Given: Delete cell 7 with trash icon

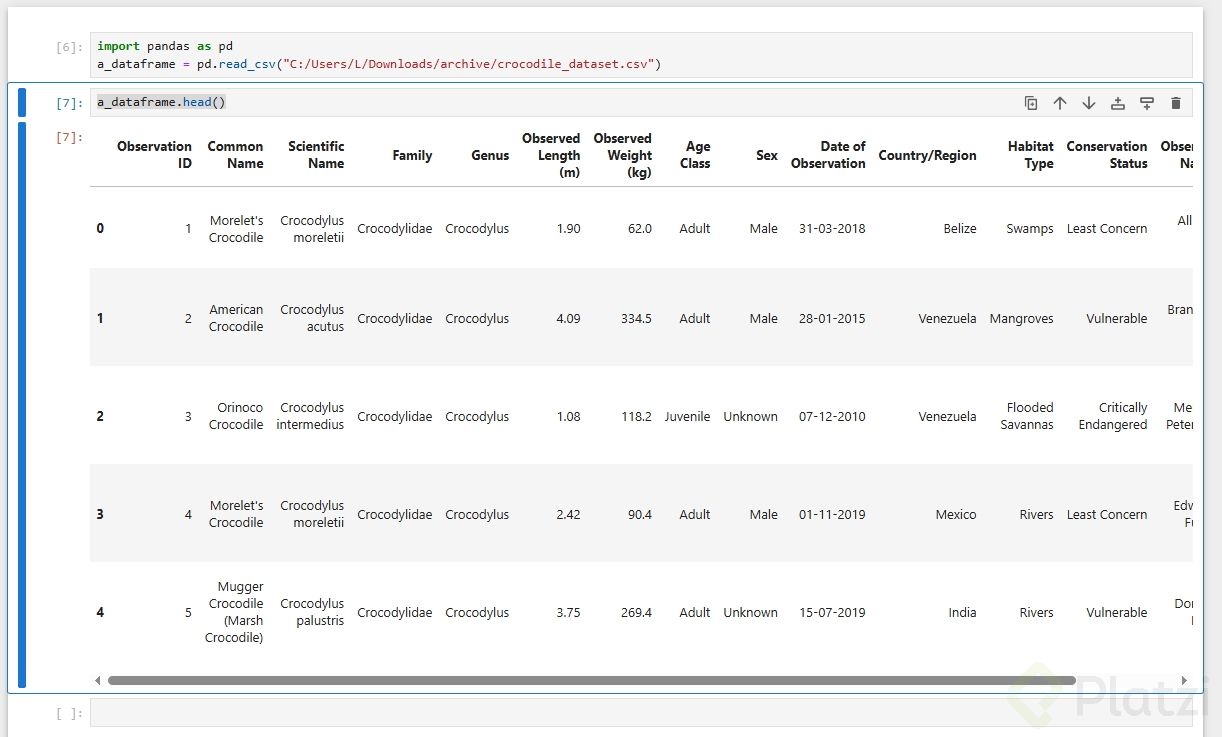Looking at the screenshot, I should pyautogui.click(x=1176, y=103).
